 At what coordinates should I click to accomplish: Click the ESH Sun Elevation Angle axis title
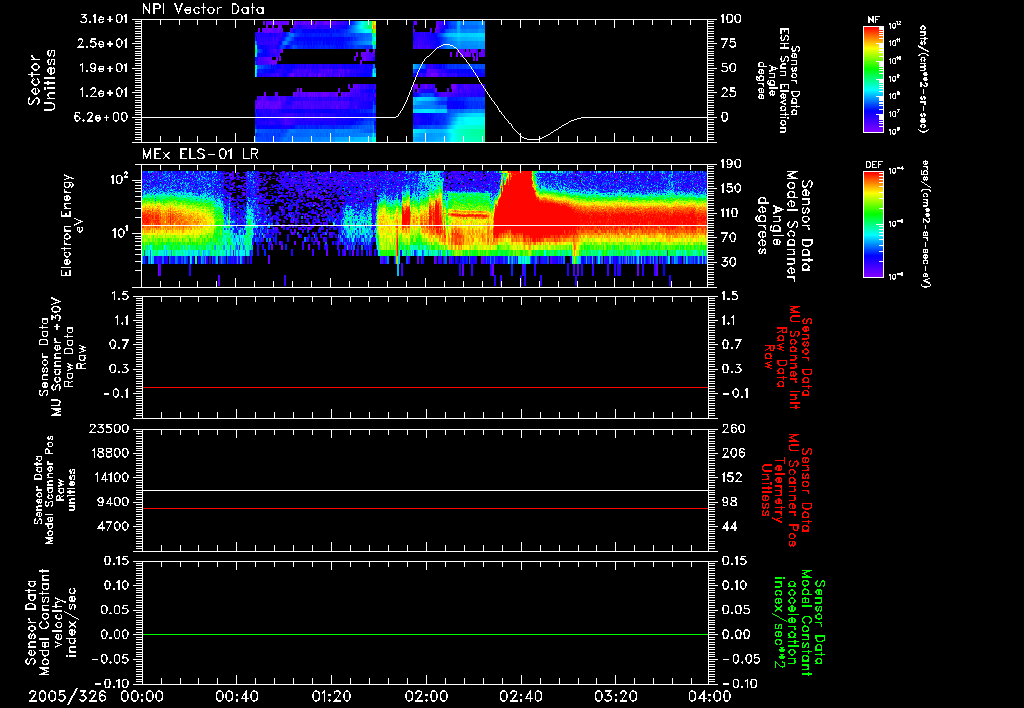[779, 80]
